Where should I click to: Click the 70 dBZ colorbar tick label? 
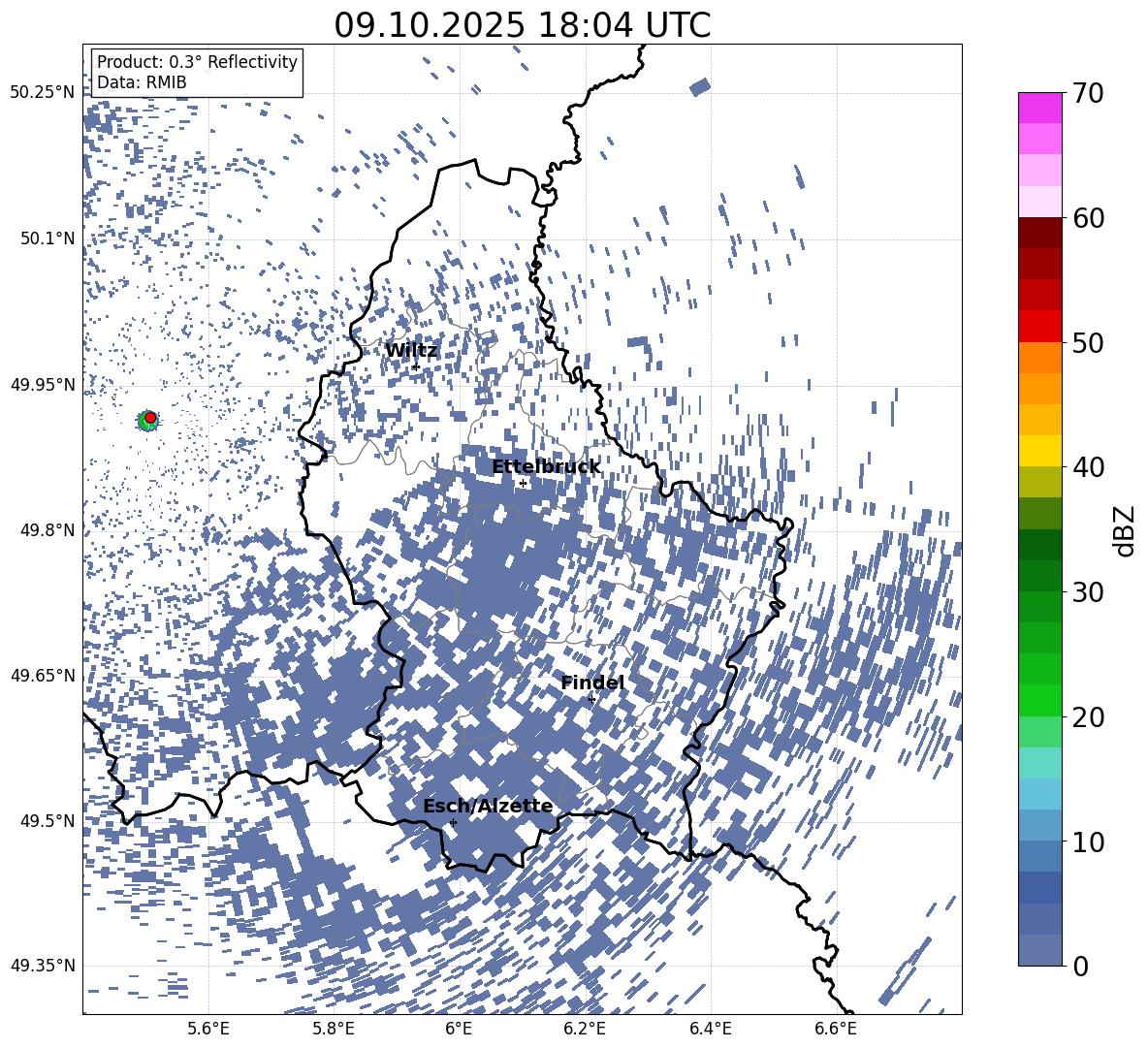[1088, 93]
